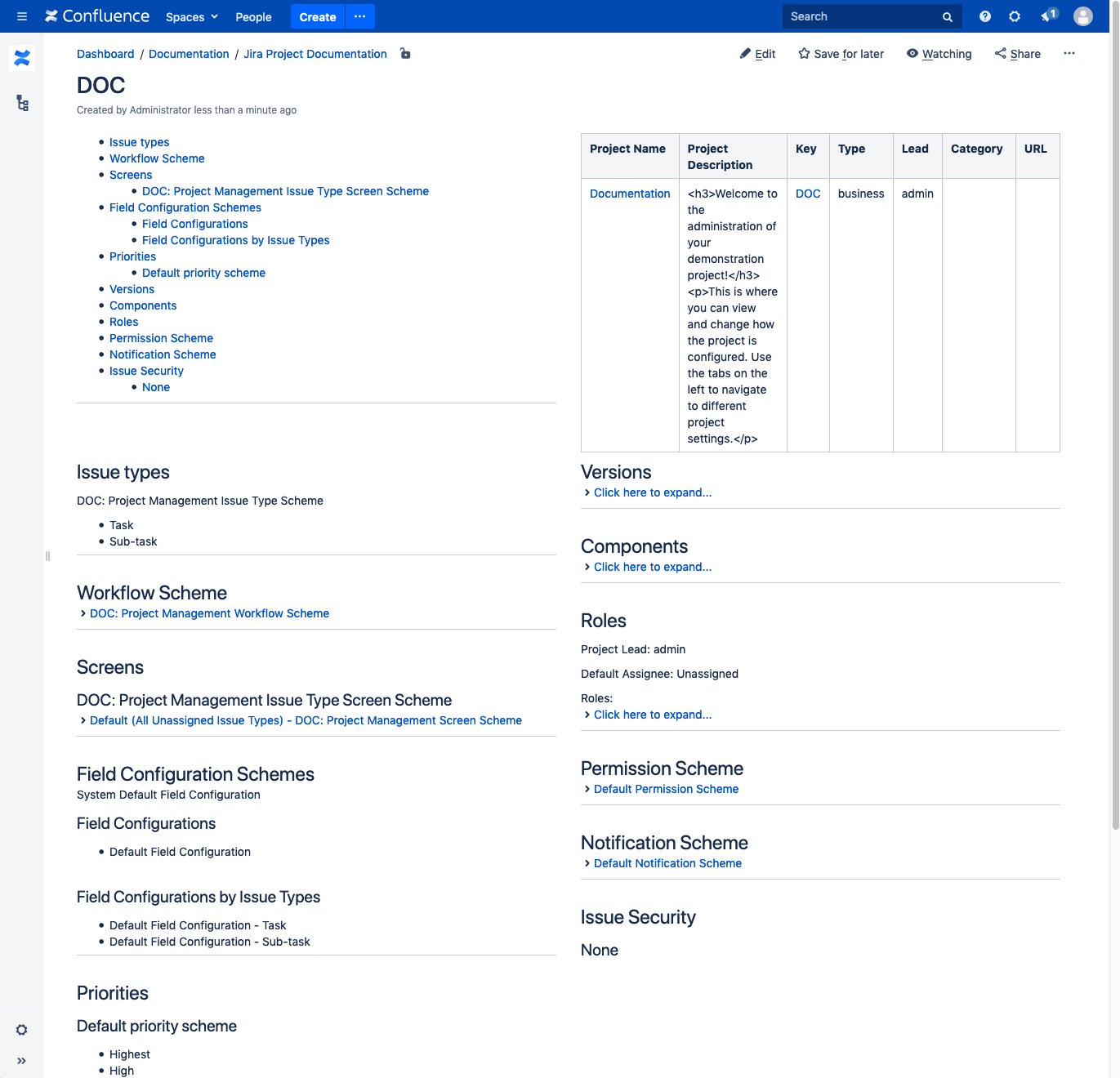The image size is (1120, 1078).
Task: Click the Confluence logo
Action: pyautogui.click(x=97, y=16)
